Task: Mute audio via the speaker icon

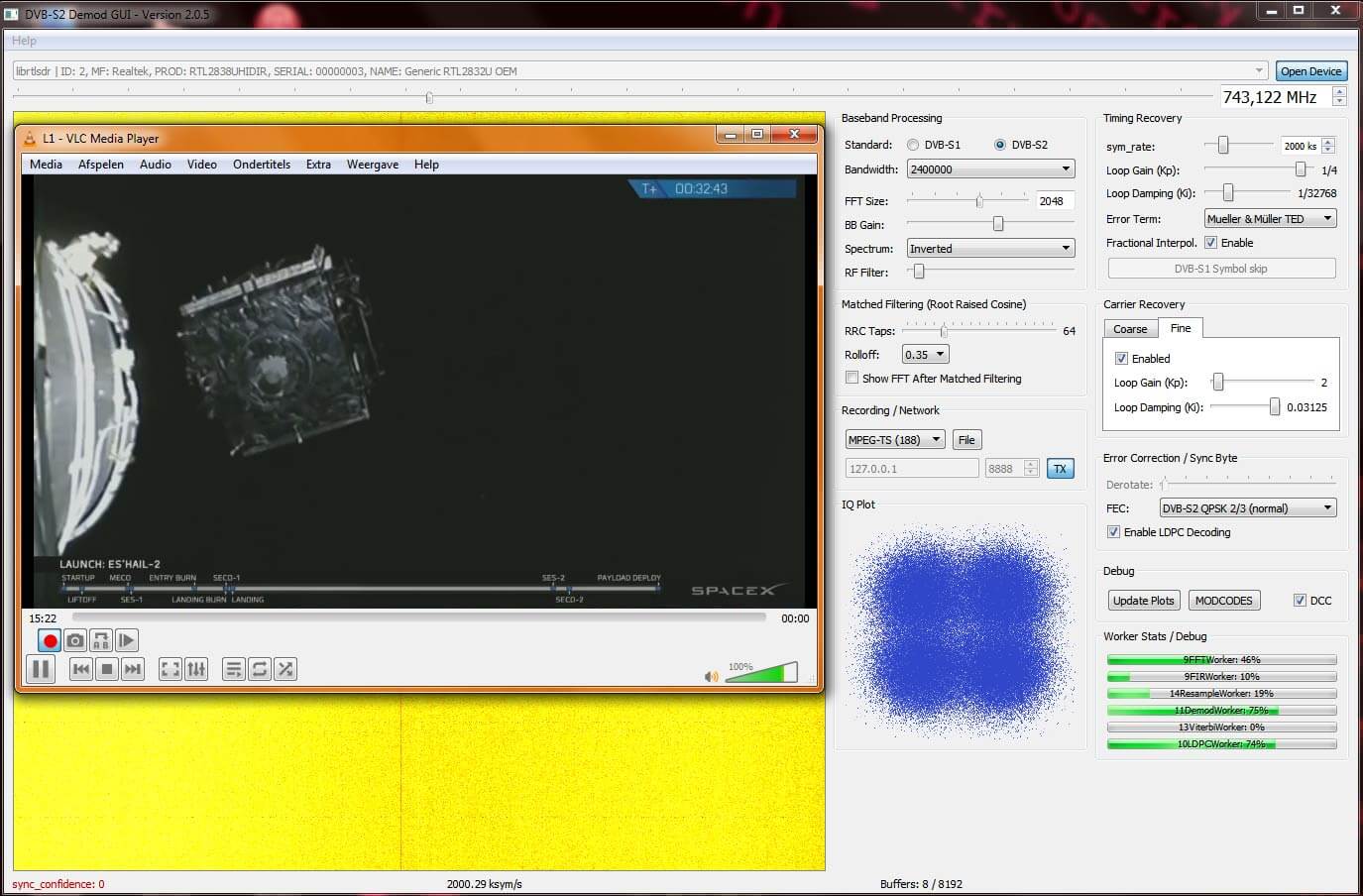Action: (x=711, y=676)
